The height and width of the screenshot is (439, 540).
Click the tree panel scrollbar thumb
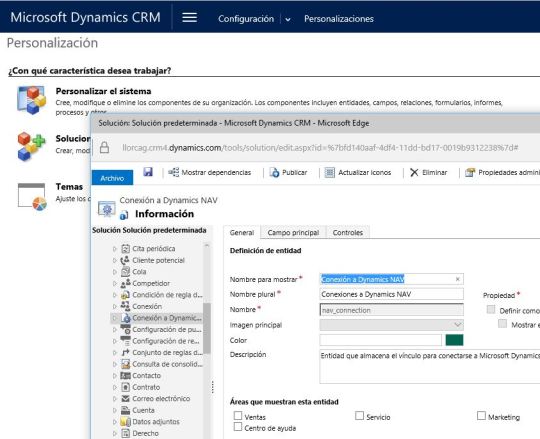(x=207, y=328)
